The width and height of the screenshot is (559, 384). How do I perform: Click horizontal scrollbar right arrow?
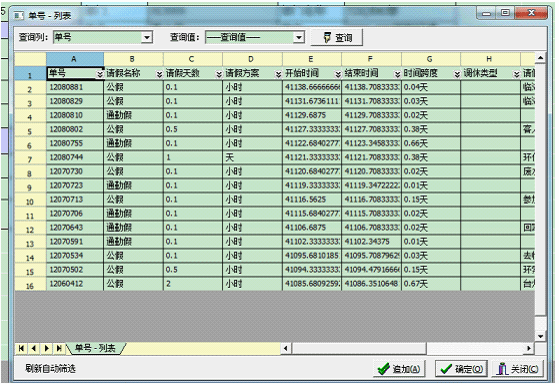pyautogui.click(x=529, y=348)
